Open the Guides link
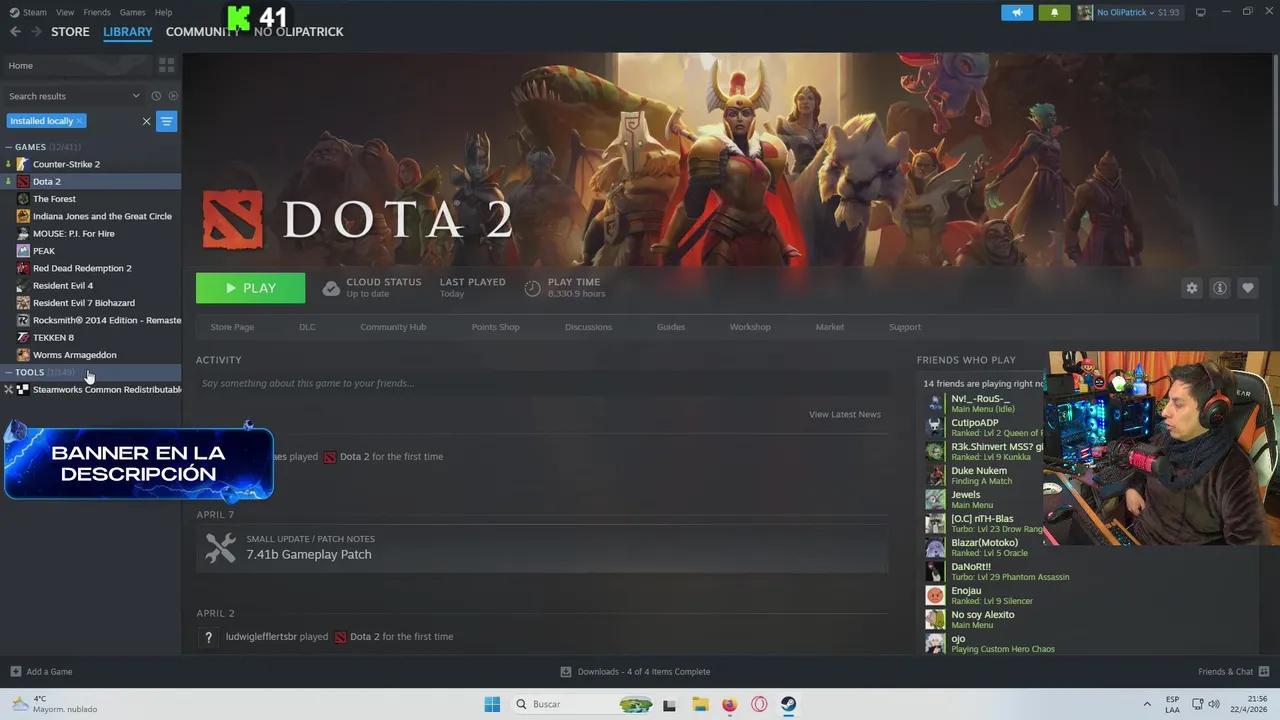 click(x=671, y=327)
